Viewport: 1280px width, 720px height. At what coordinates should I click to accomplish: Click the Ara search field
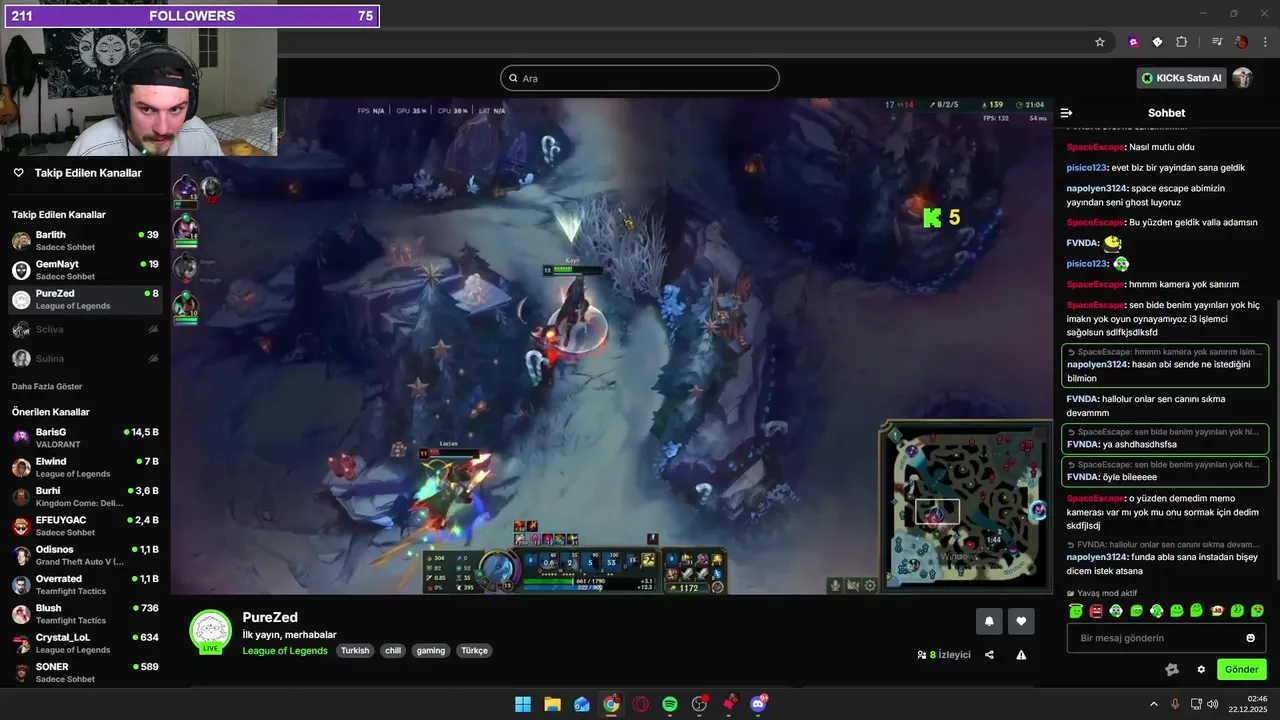640,78
